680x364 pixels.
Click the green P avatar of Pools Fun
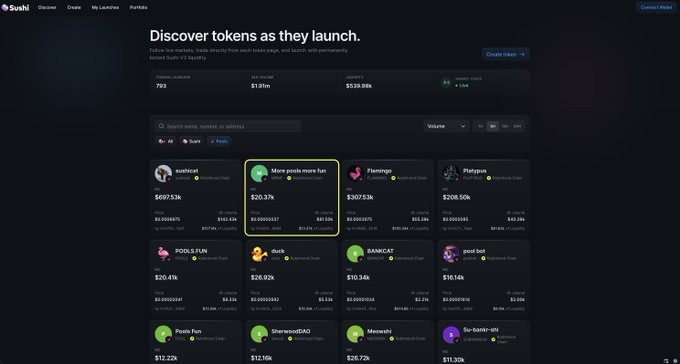(163, 334)
